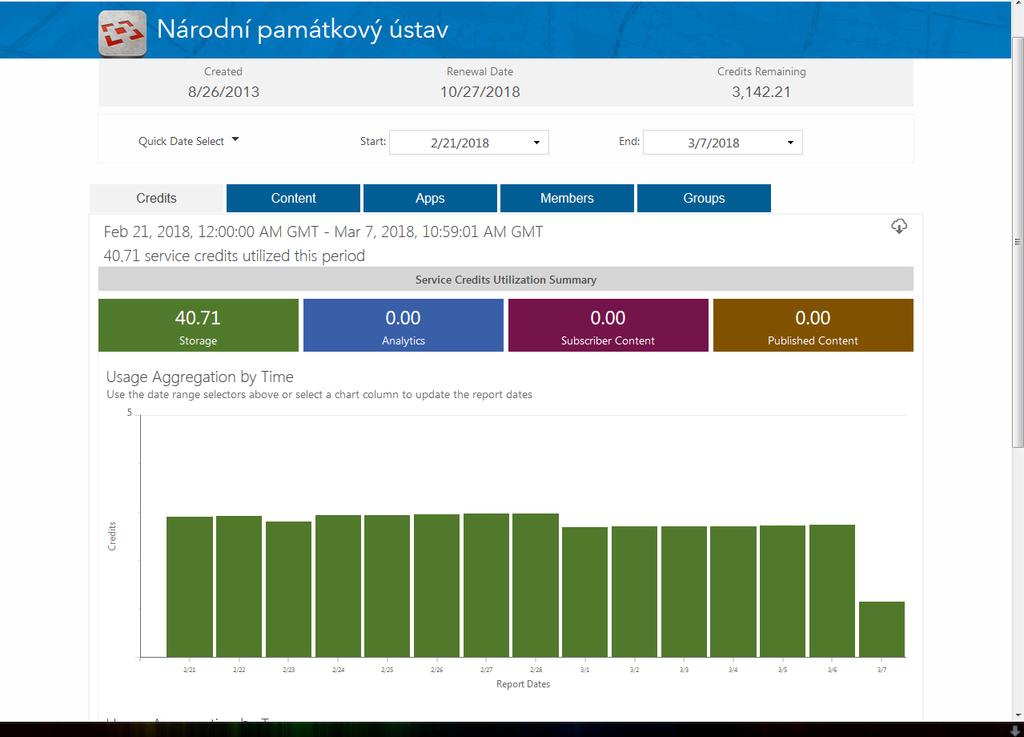Click the page's vertical scrollbar thumb

1017,242
